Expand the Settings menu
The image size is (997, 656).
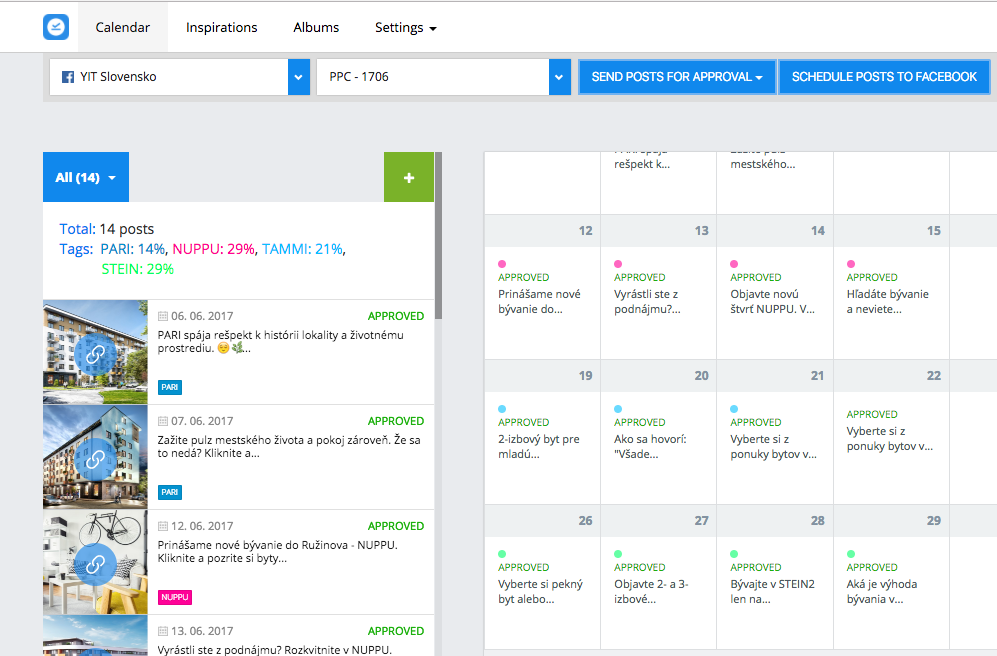click(x=406, y=27)
